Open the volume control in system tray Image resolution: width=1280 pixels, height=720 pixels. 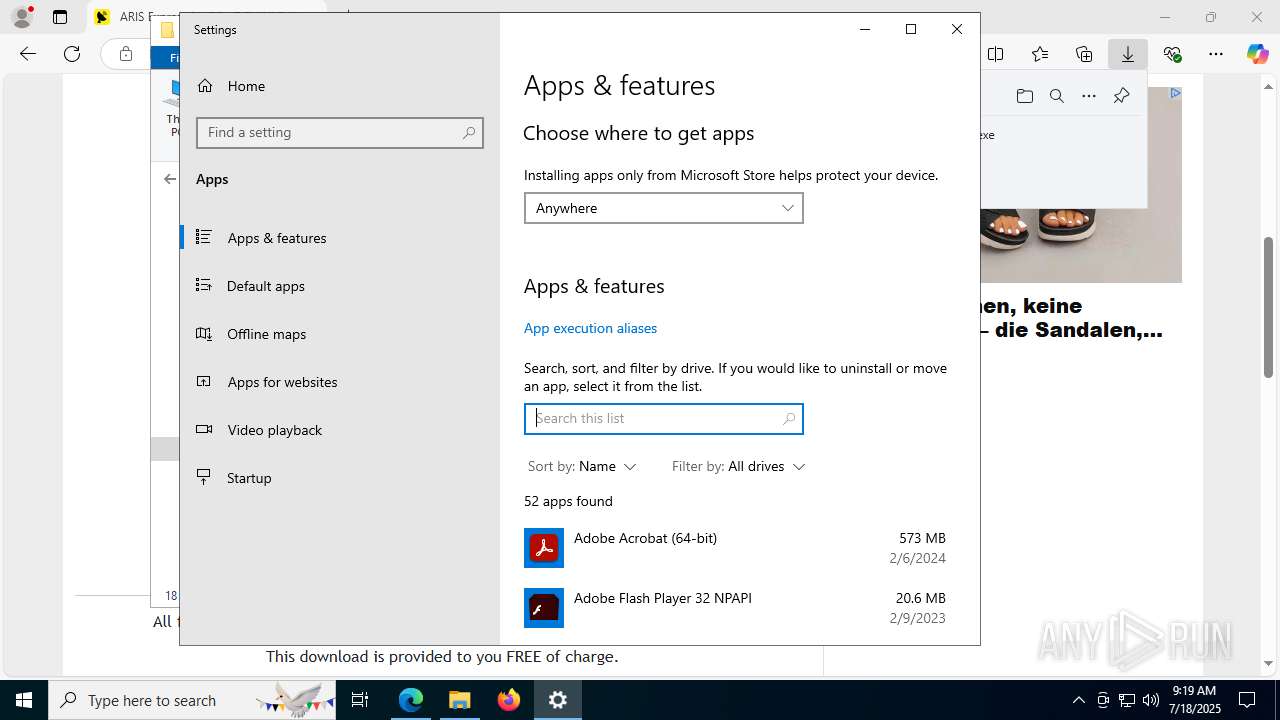[x=1151, y=700]
